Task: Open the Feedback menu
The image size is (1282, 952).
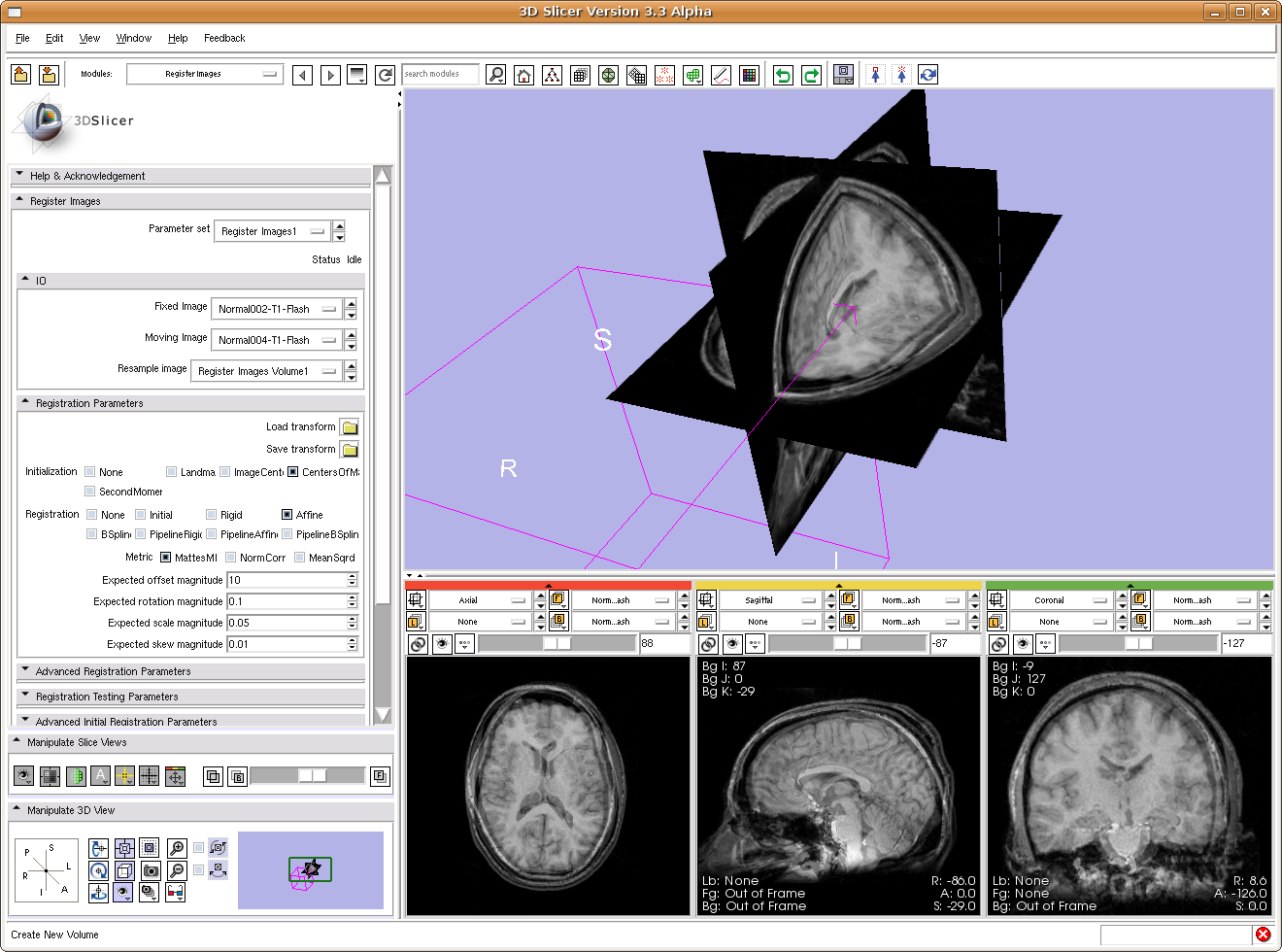Action: coord(224,38)
